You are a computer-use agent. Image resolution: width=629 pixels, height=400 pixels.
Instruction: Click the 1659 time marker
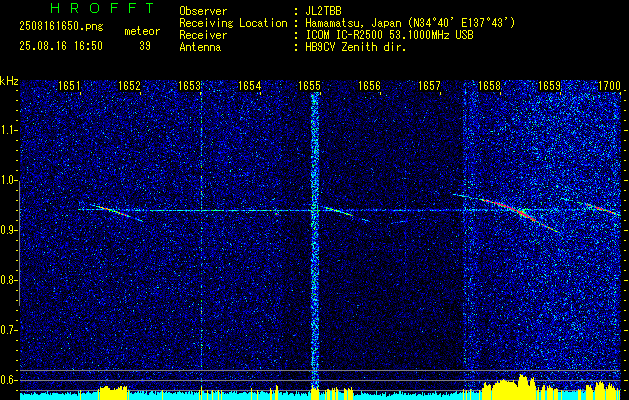[x=549, y=85]
